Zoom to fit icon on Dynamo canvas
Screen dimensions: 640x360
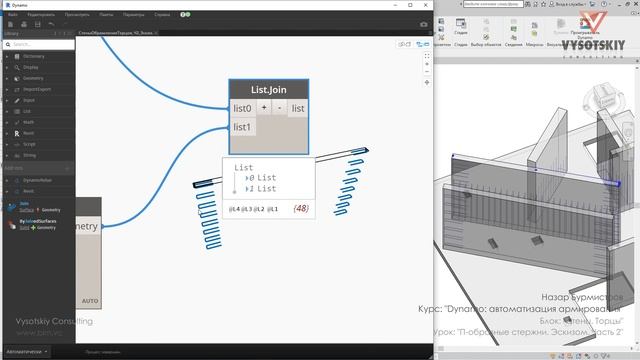point(427,56)
